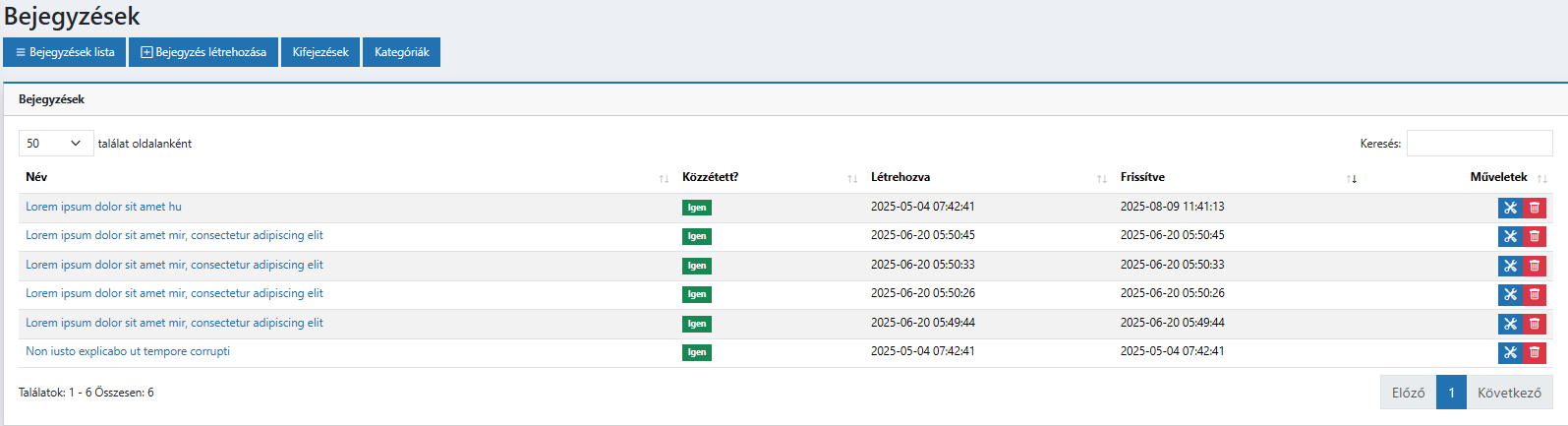The height and width of the screenshot is (426, 1568).
Task: Delete the "Non iusto explicabo" entry
Action: tap(1535, 352)
